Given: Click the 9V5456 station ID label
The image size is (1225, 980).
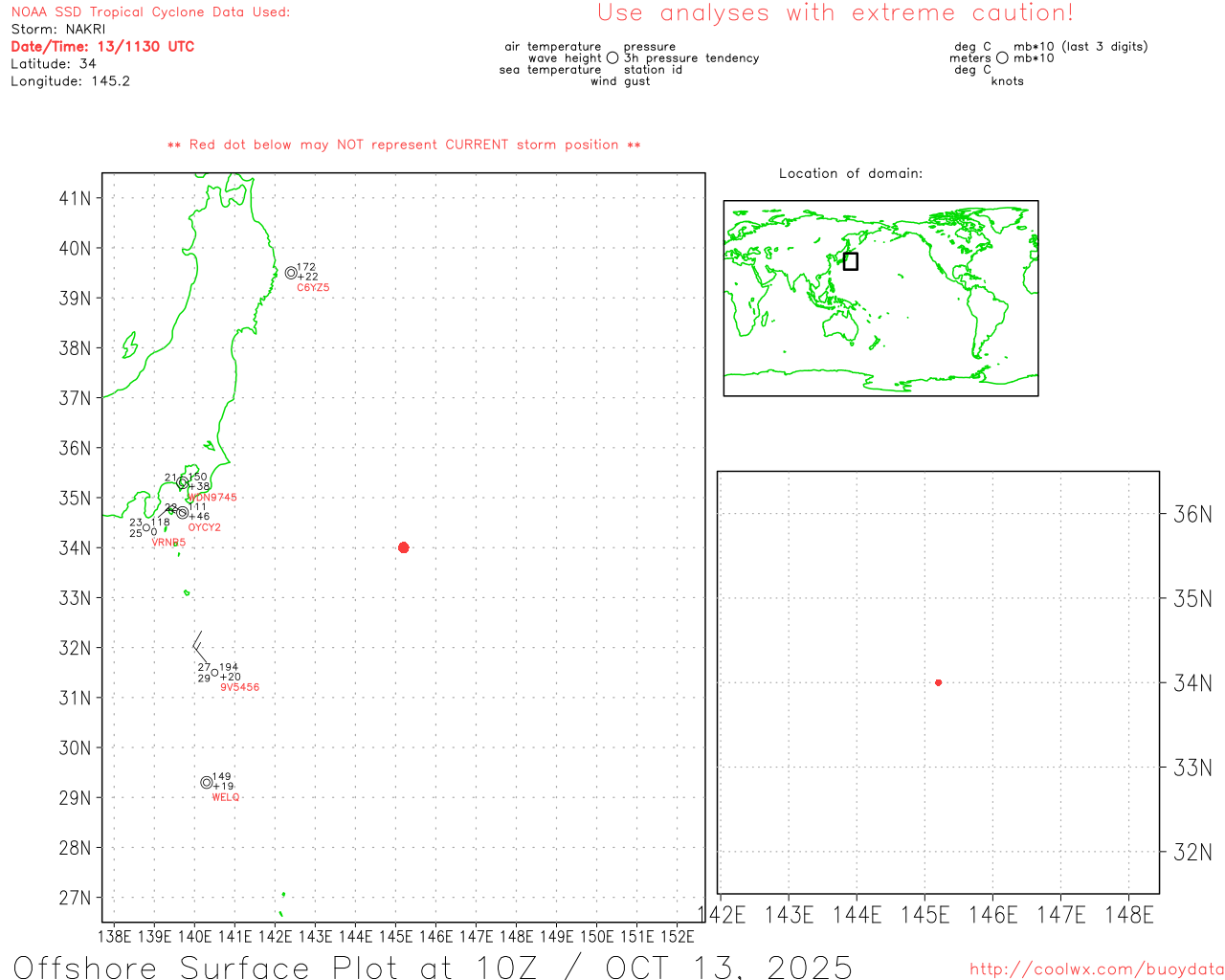Looking at the screenshot, I should (239, 687).
